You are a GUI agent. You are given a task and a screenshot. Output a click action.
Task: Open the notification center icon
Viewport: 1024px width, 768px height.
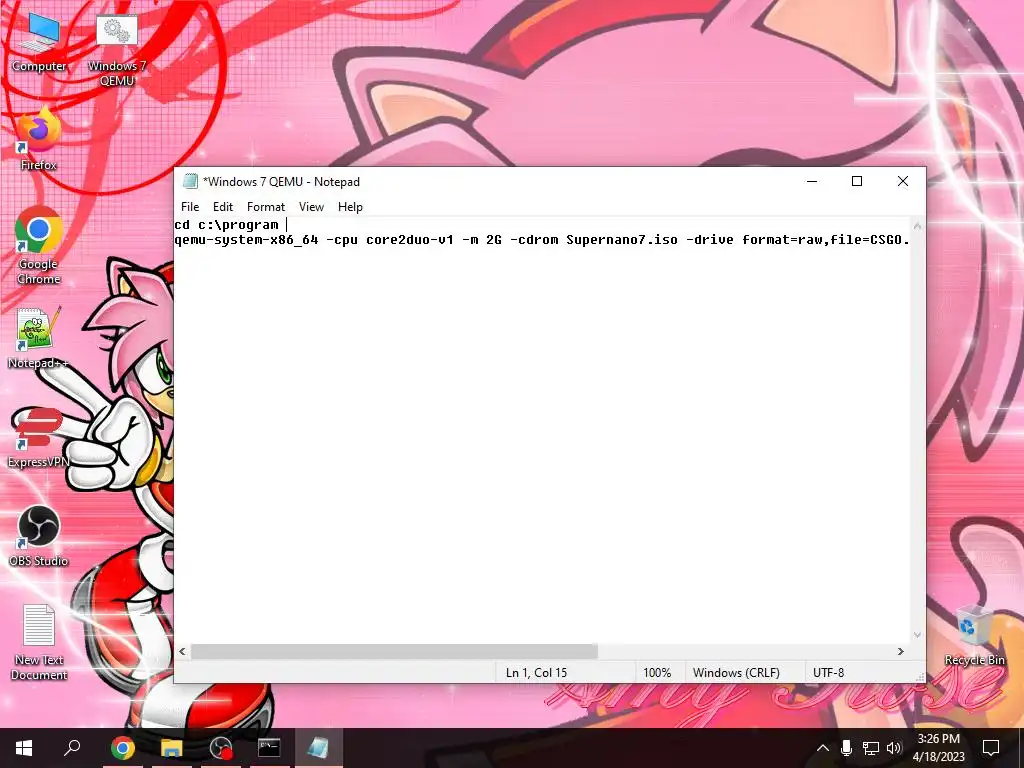(991, 748)
